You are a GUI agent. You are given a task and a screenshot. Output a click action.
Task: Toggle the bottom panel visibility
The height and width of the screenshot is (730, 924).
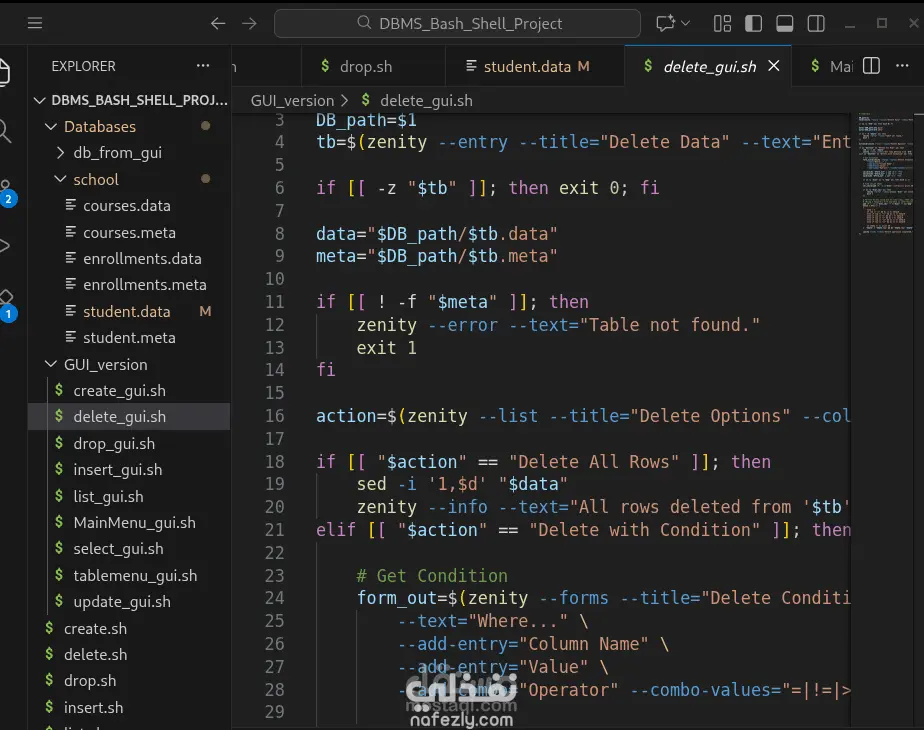(785, 23)
